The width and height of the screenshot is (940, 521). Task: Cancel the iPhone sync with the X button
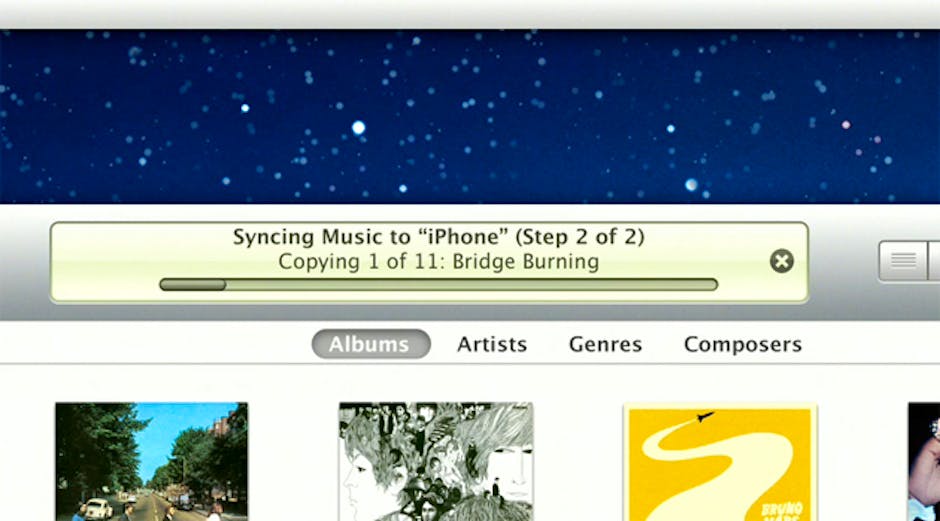[x=781, y=261]
